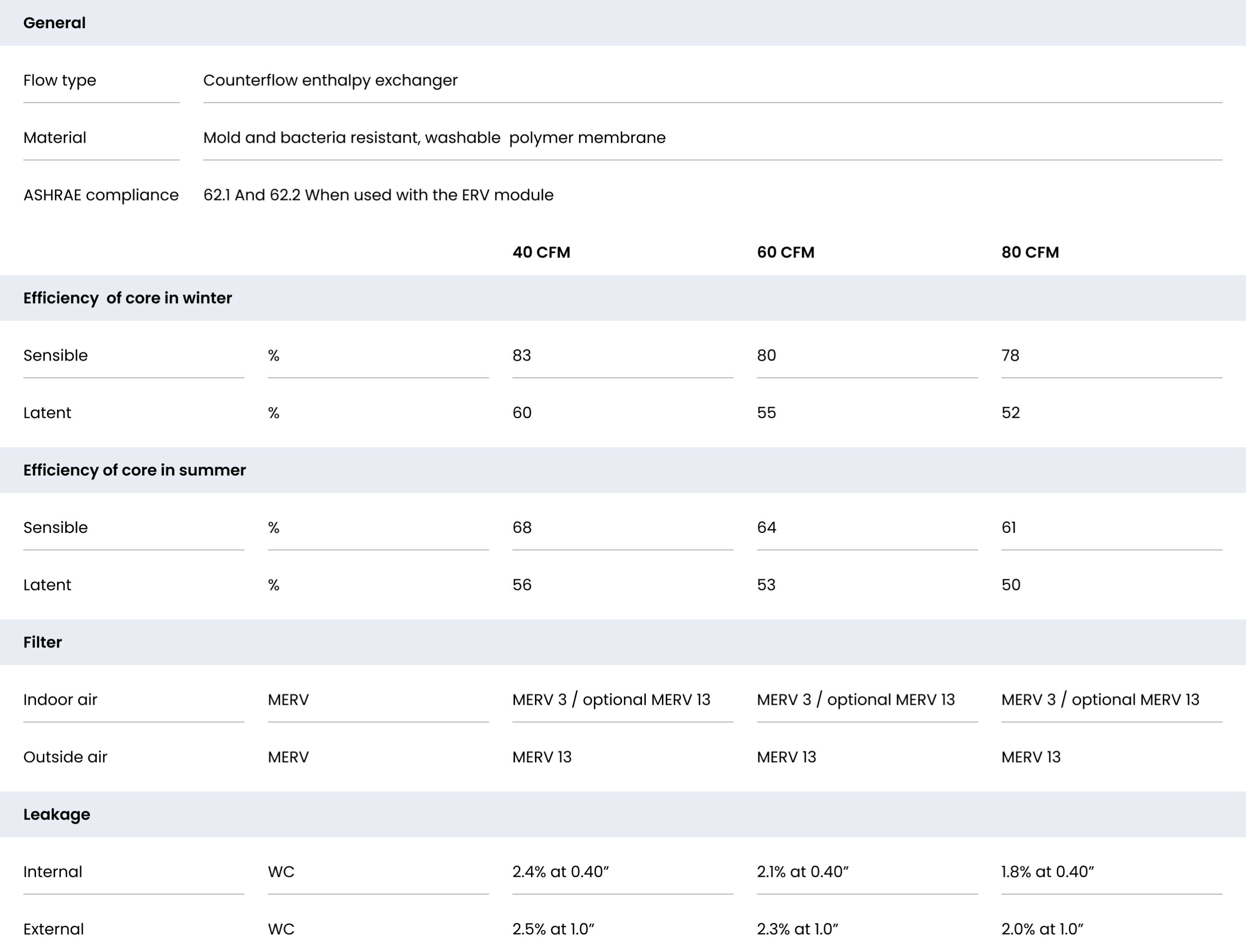Click the % unit in winter Latent row

pyautogui.click(x=274, y=413)
